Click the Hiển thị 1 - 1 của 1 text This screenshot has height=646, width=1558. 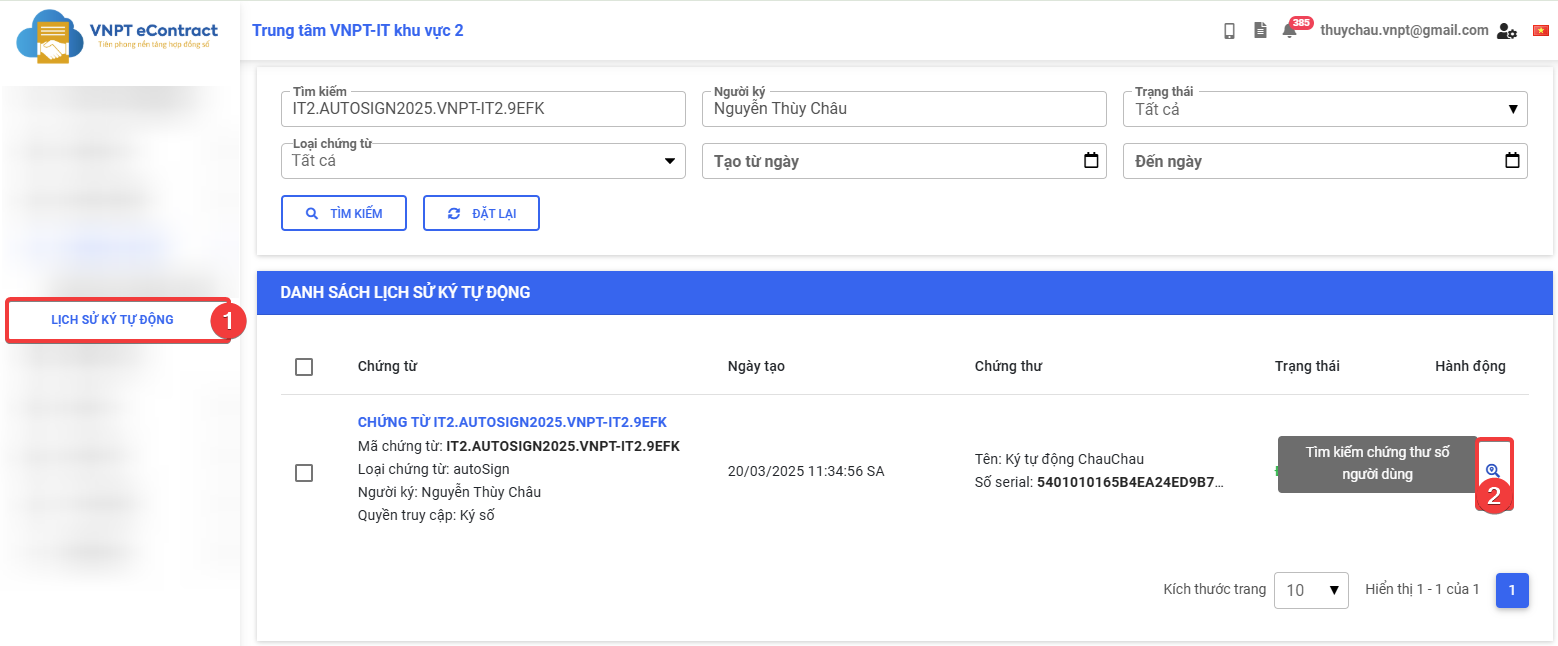click(x=1422, y=590)
